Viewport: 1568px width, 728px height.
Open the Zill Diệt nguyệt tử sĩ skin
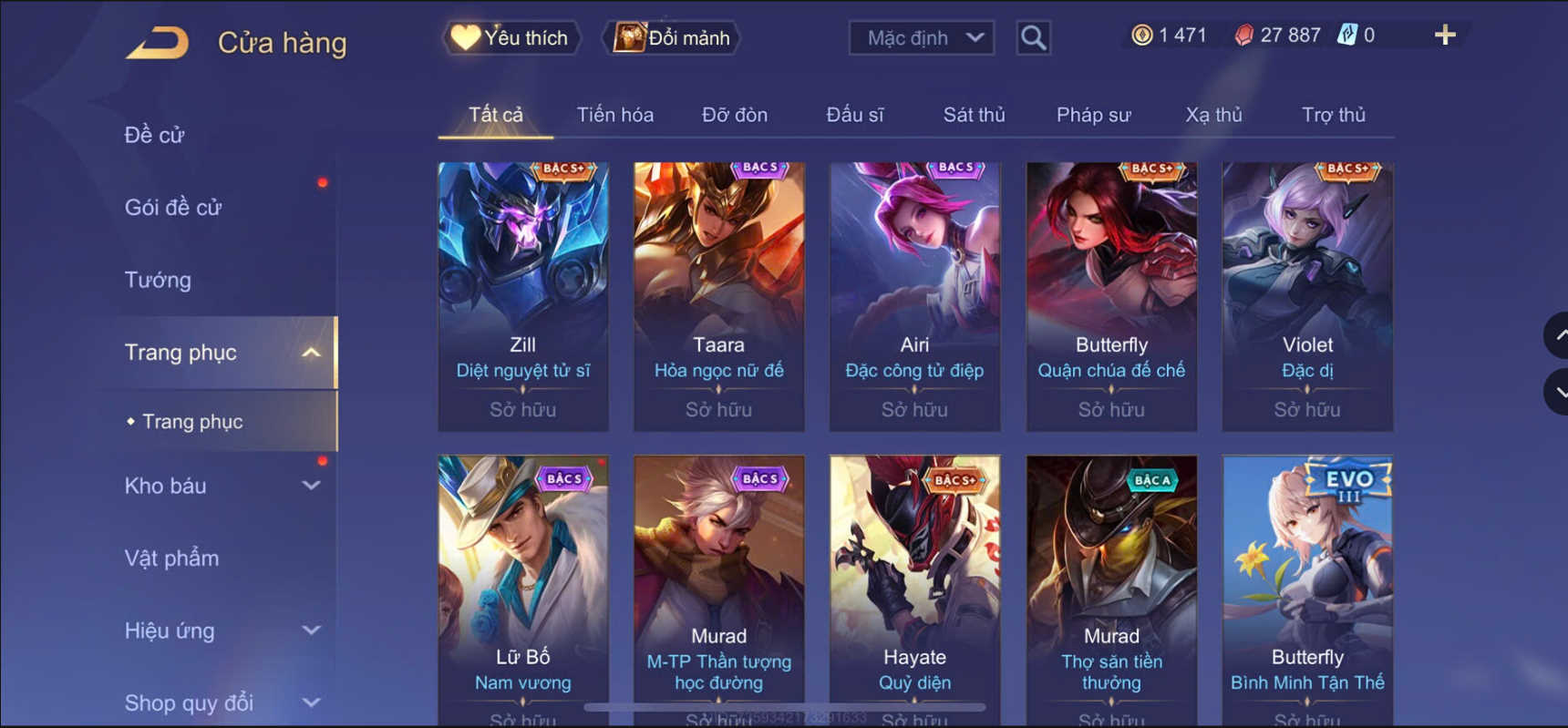click(x=523, y=296)
